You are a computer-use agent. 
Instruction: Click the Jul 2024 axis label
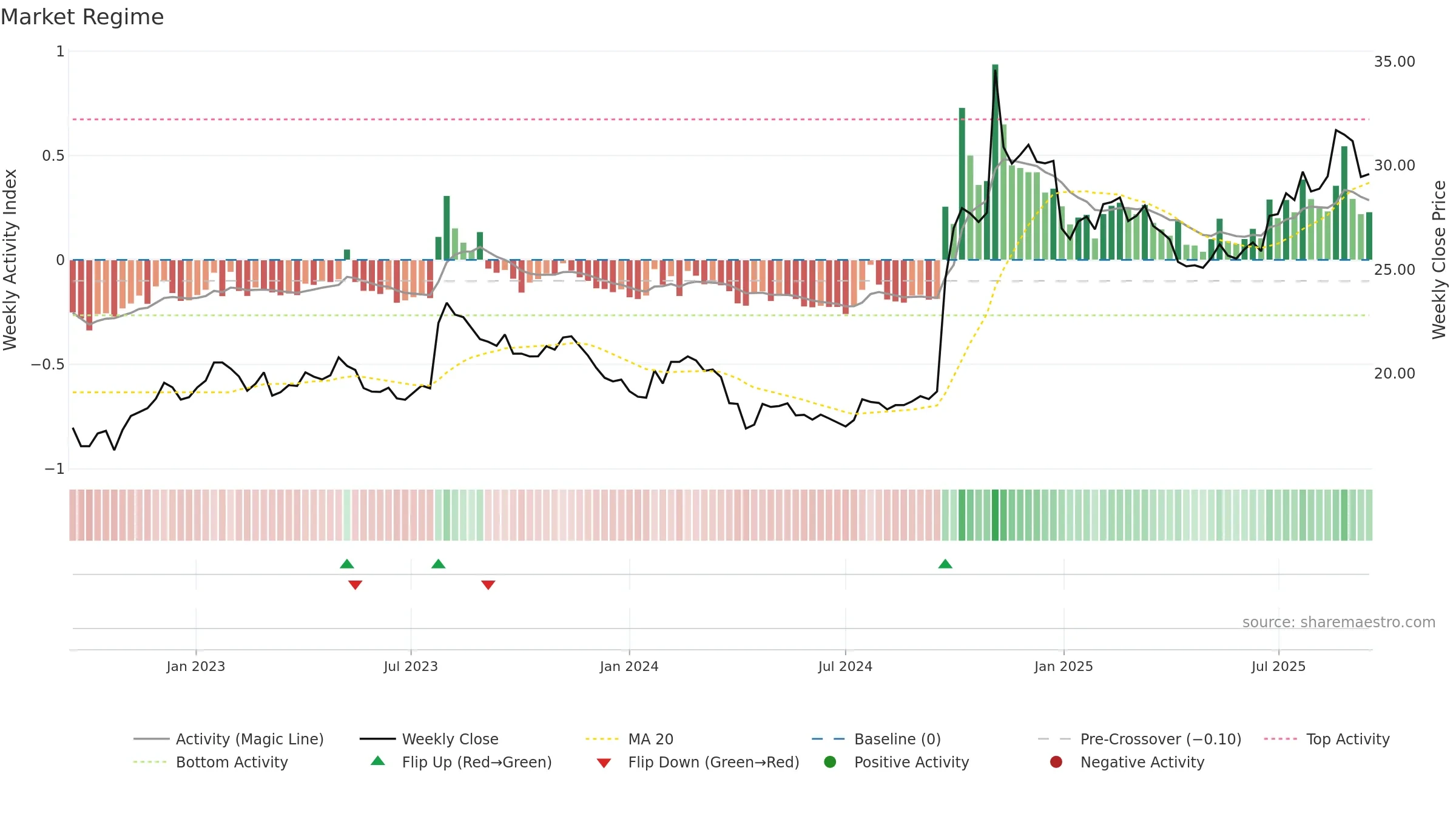[845, 666]
